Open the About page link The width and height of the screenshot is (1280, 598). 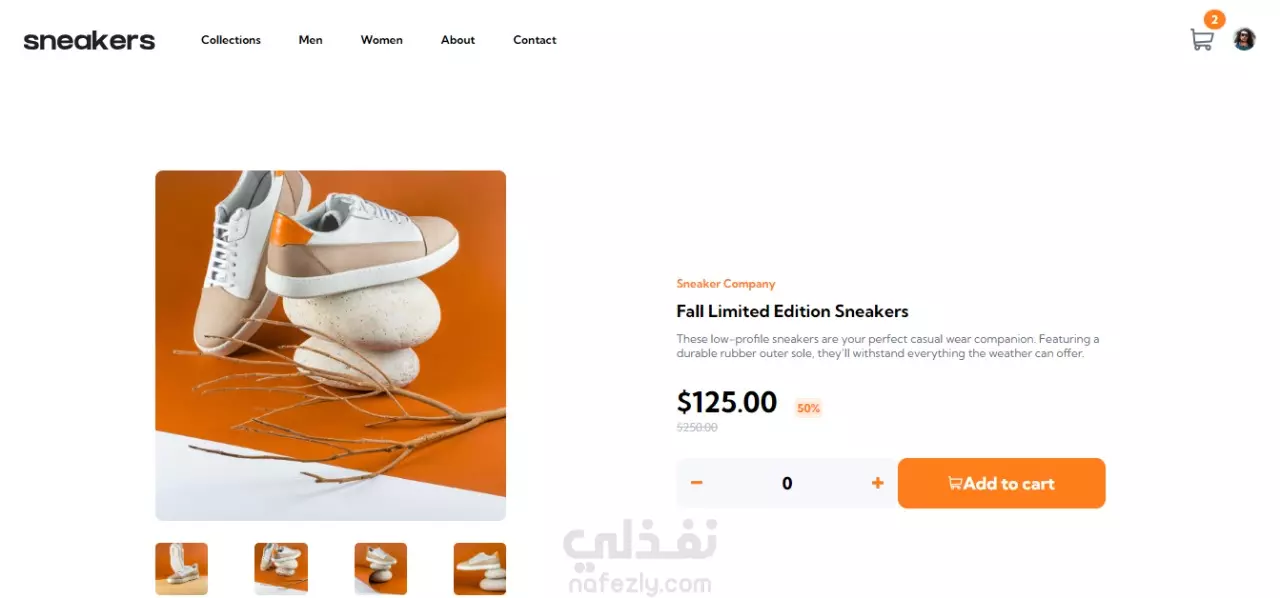click(458, 40)
